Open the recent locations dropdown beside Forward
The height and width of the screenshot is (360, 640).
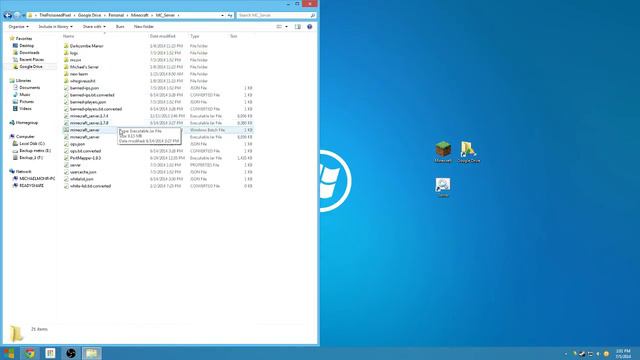23,15
